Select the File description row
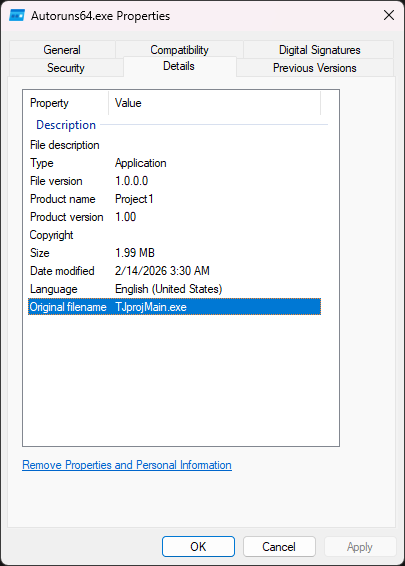The image size is (405, 566). [174, 145]
